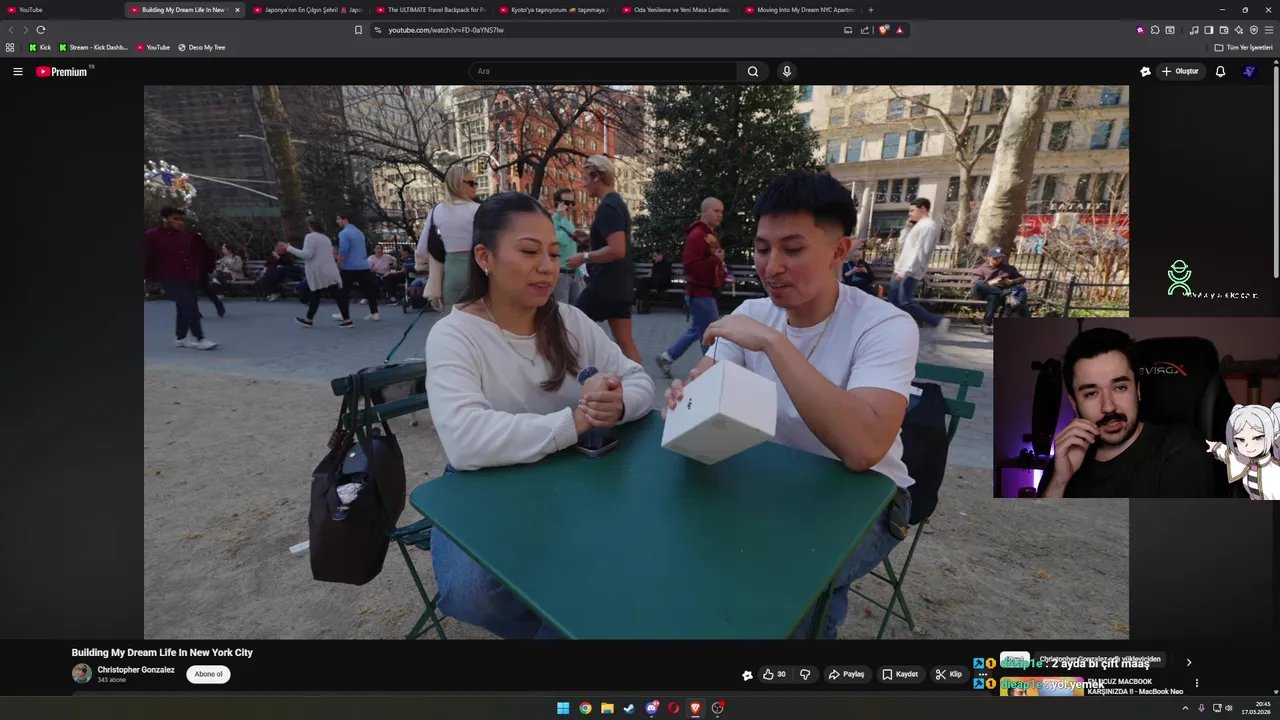Open the suggested video three-dot menu

tap(1197, 684)
